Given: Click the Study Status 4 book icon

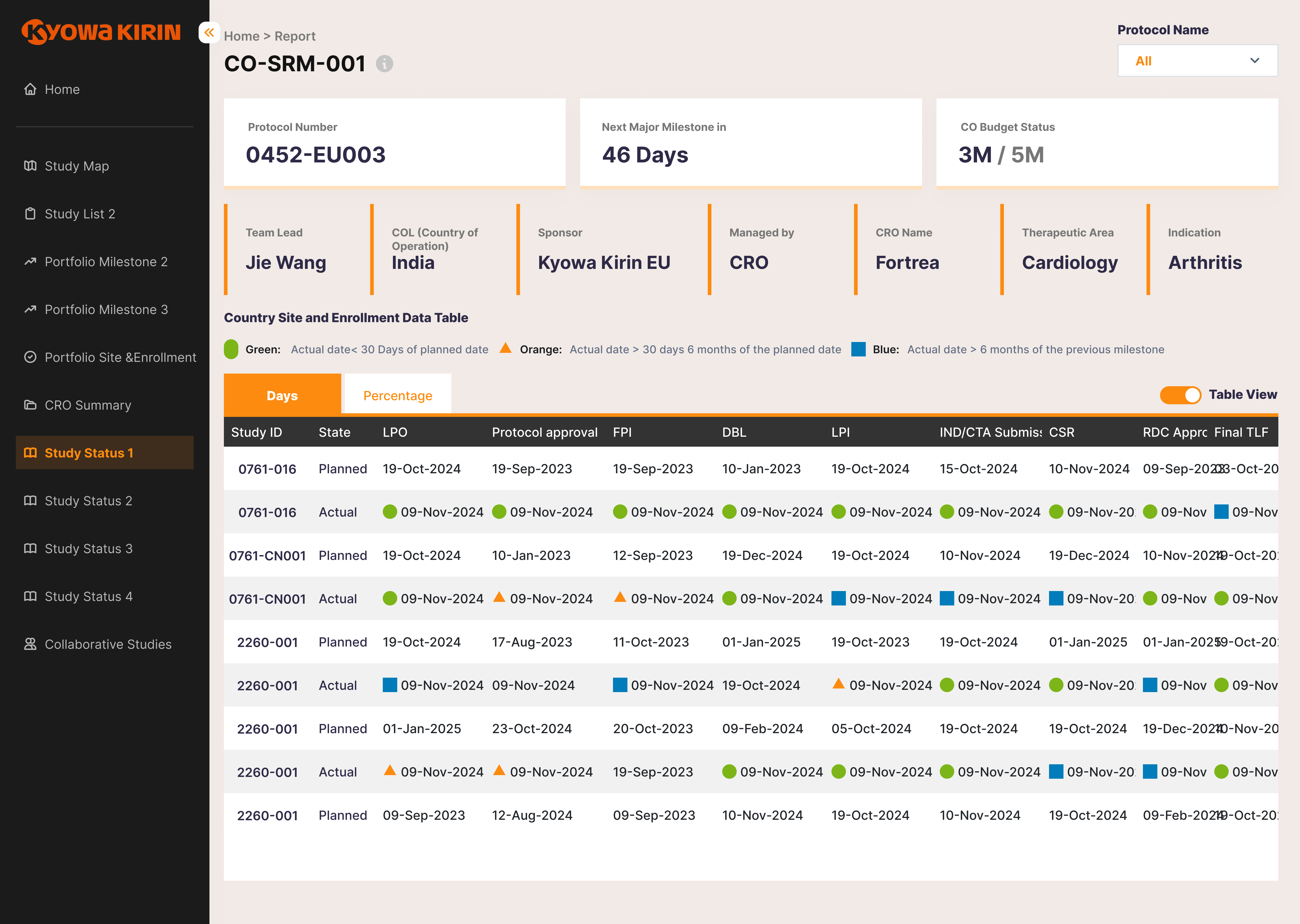Looking at the screenshot, I should click(30, 596).
